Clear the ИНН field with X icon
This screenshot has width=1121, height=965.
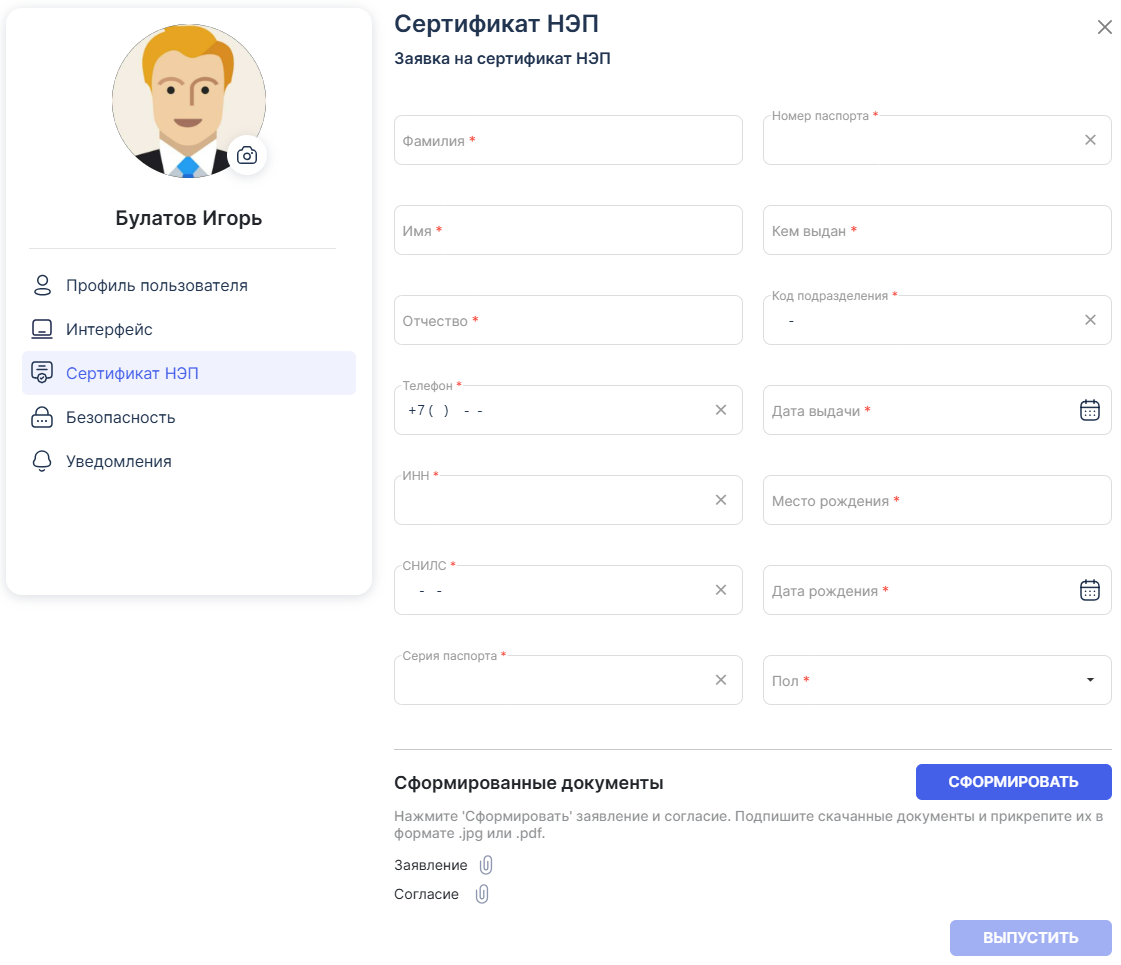[x=721, y=500]
